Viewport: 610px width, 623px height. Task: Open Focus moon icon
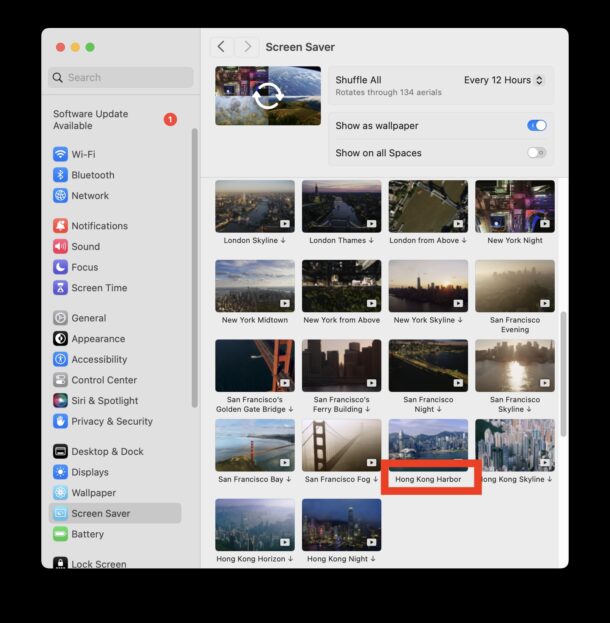click(61, 267)
